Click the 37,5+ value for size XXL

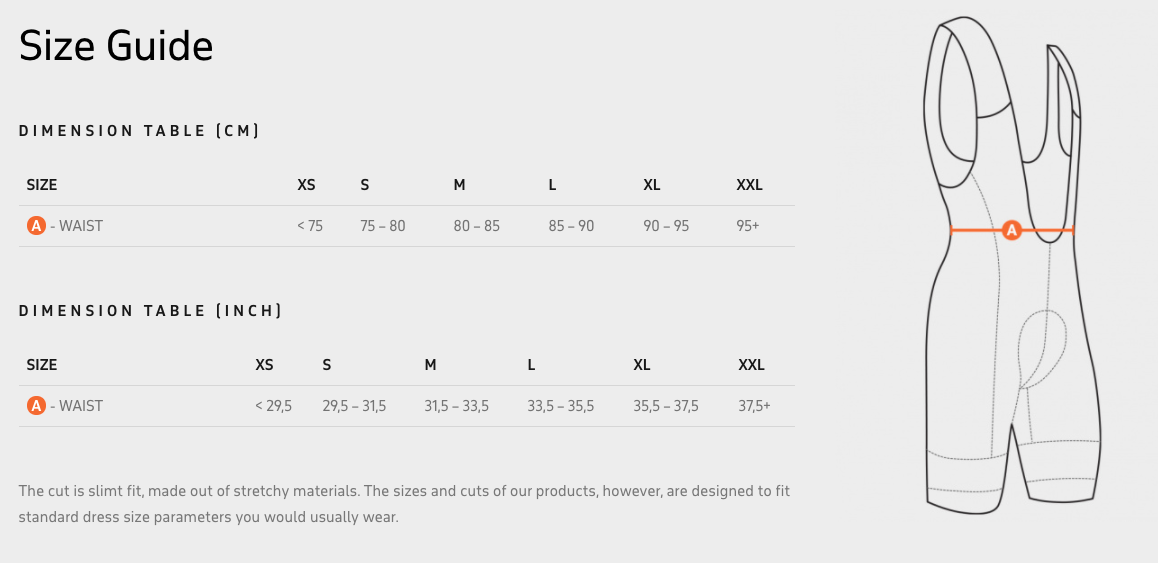pyautogui.click(x=754, y=406)
